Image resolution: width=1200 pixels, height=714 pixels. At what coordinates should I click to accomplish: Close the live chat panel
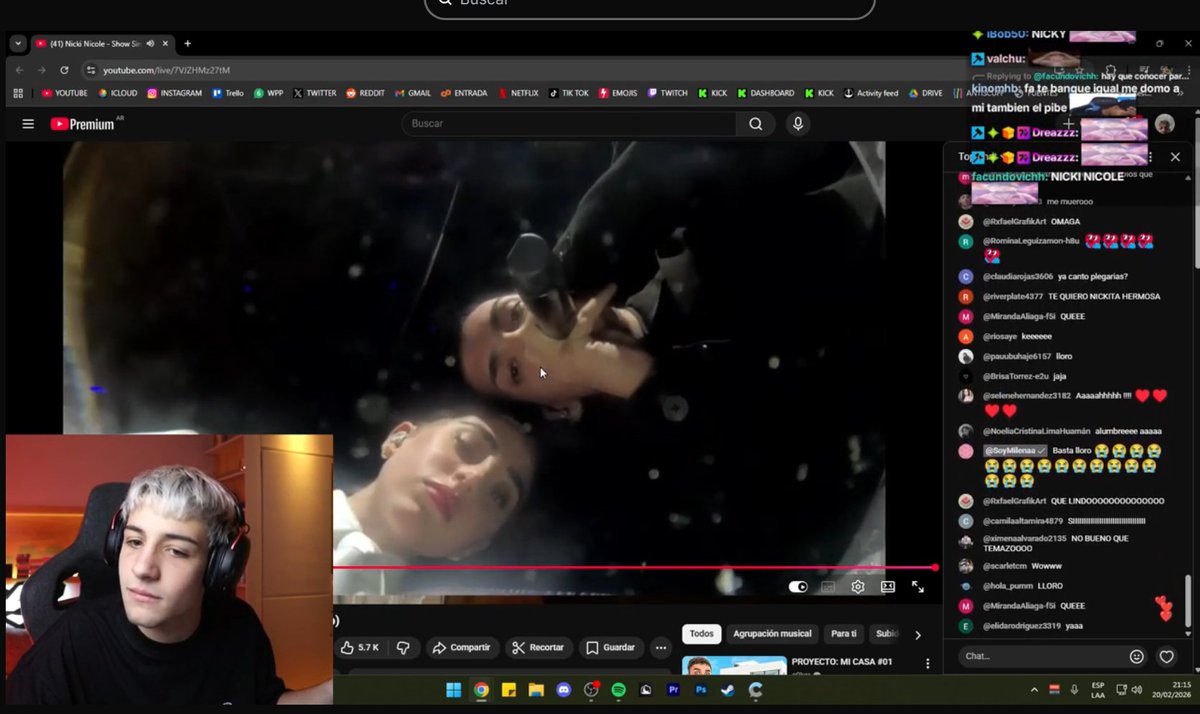coord(1175,157)
